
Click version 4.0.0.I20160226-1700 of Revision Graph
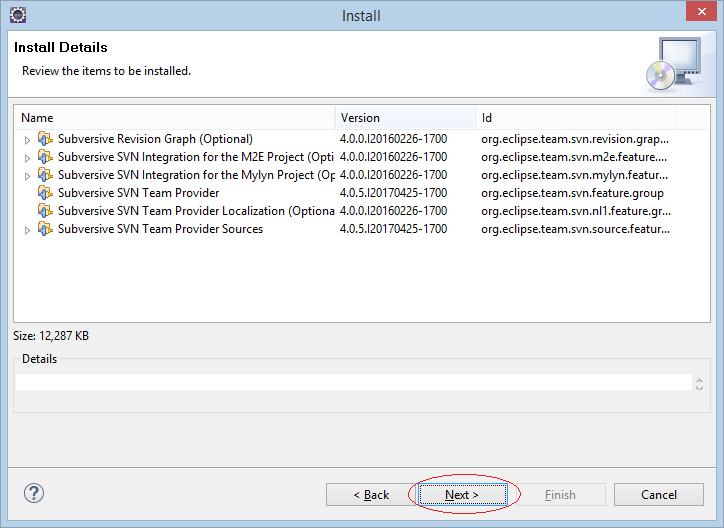click(x=393, y=139)
